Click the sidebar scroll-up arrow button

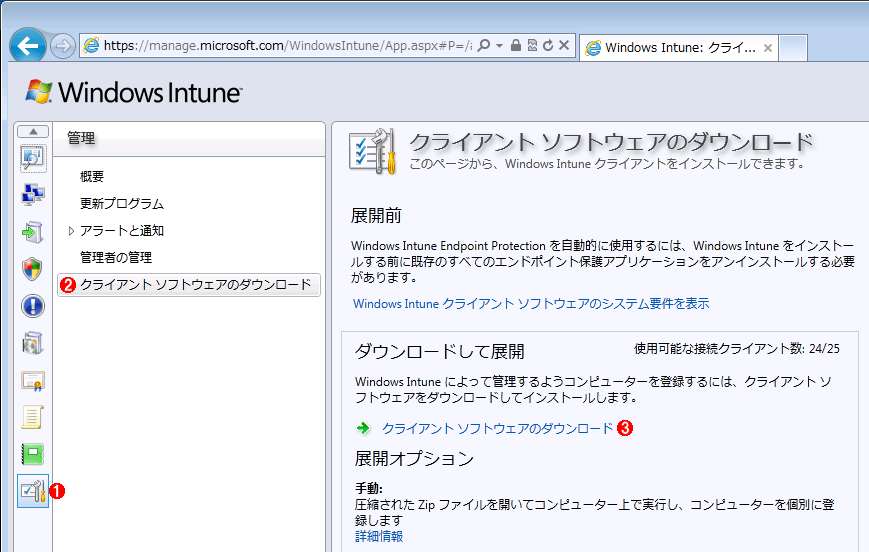coord(33,131)
